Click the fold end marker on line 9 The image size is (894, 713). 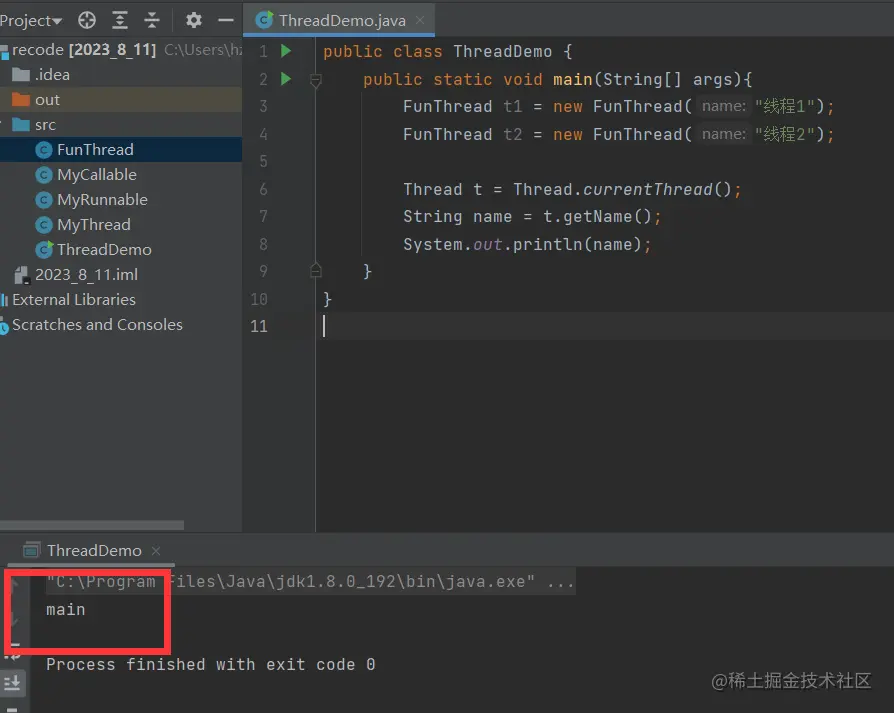[x=315, y=271]
